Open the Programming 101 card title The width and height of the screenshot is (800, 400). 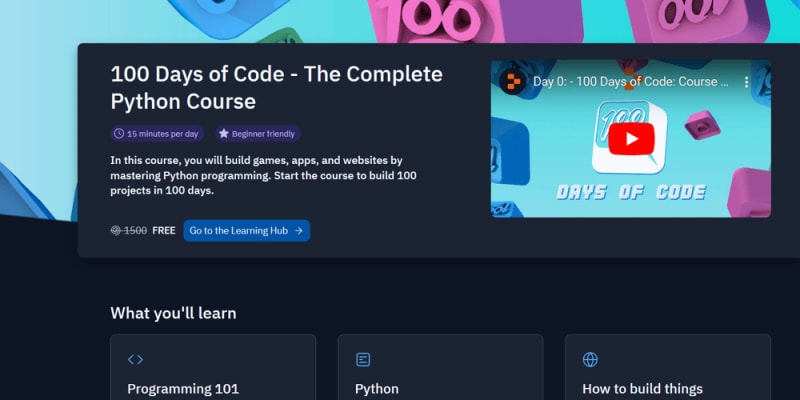[x=183, y=389]
